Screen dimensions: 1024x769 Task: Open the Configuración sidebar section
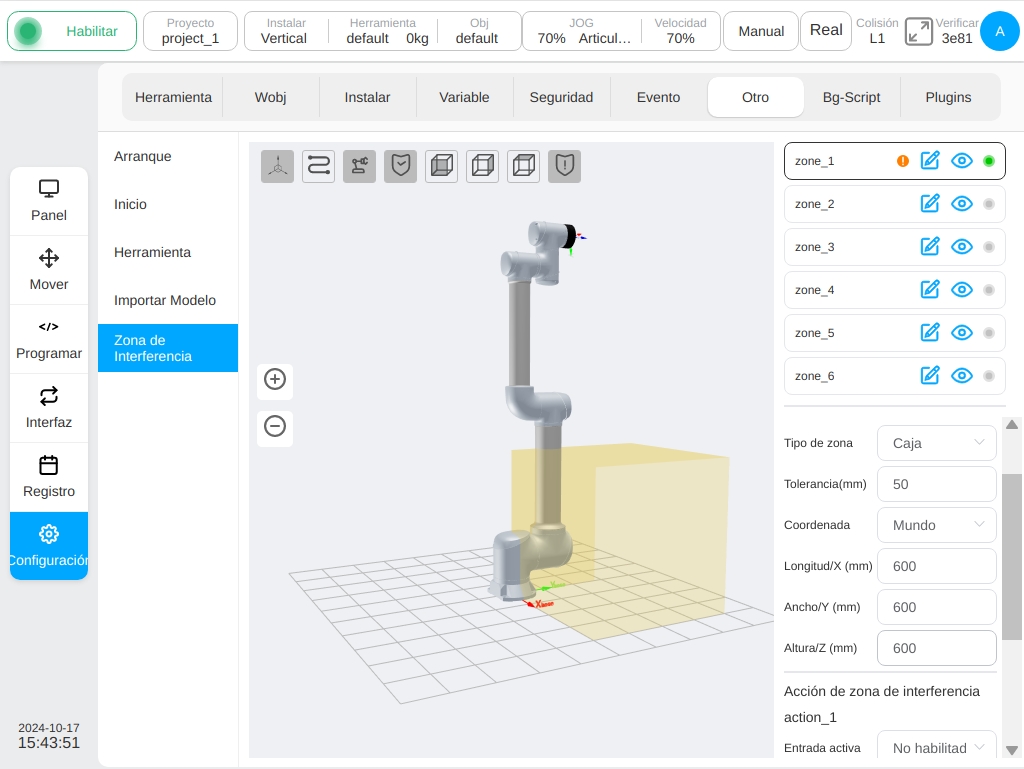click(x=49, y=546)
